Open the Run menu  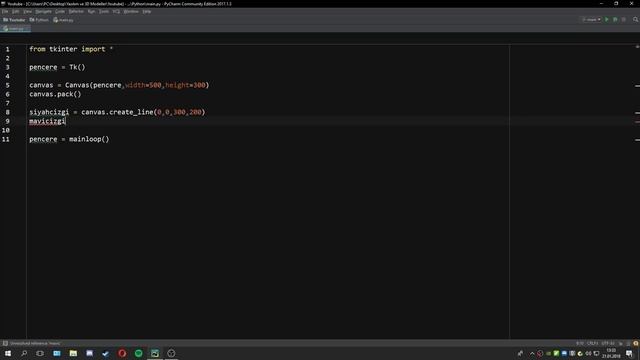(x=91, y=11)
